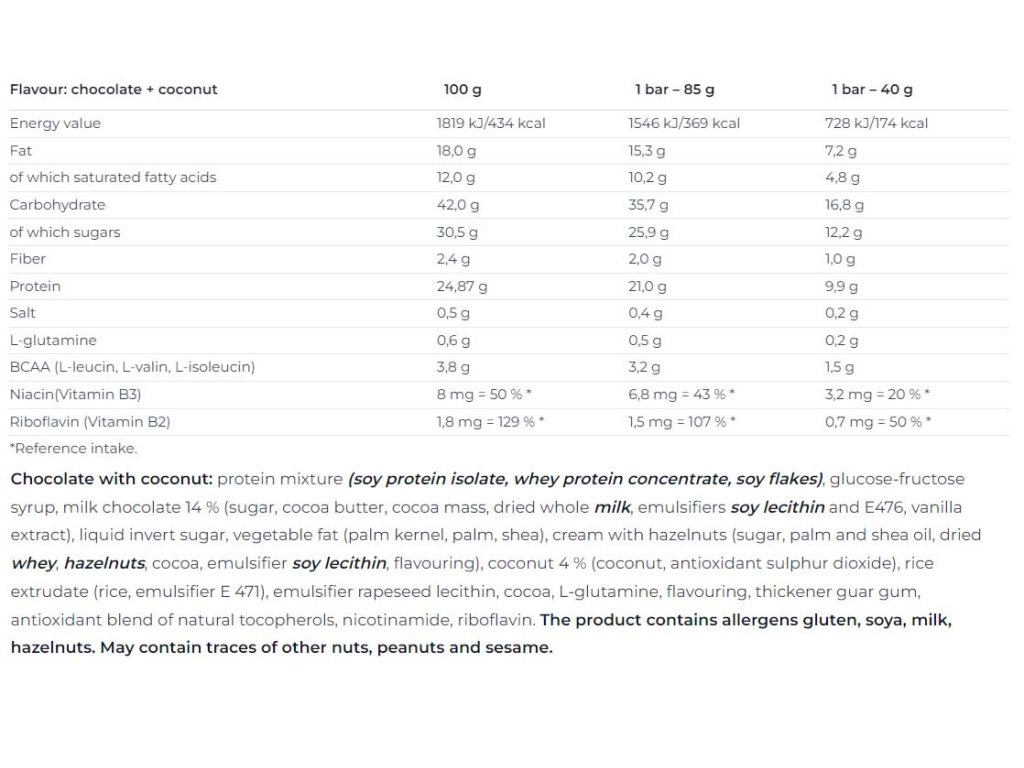Screen dimensions: 1024x768
Task: Click the "Niacin(Vitamin B3)" row label
Action: tap(74, 394)
